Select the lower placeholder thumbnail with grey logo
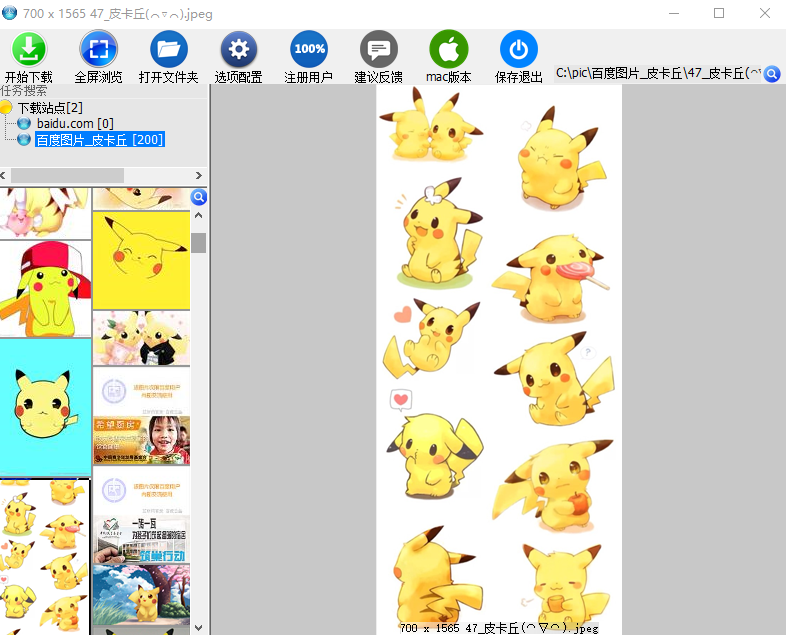Viewport: 786px width, 635px height. click(141, 490)
